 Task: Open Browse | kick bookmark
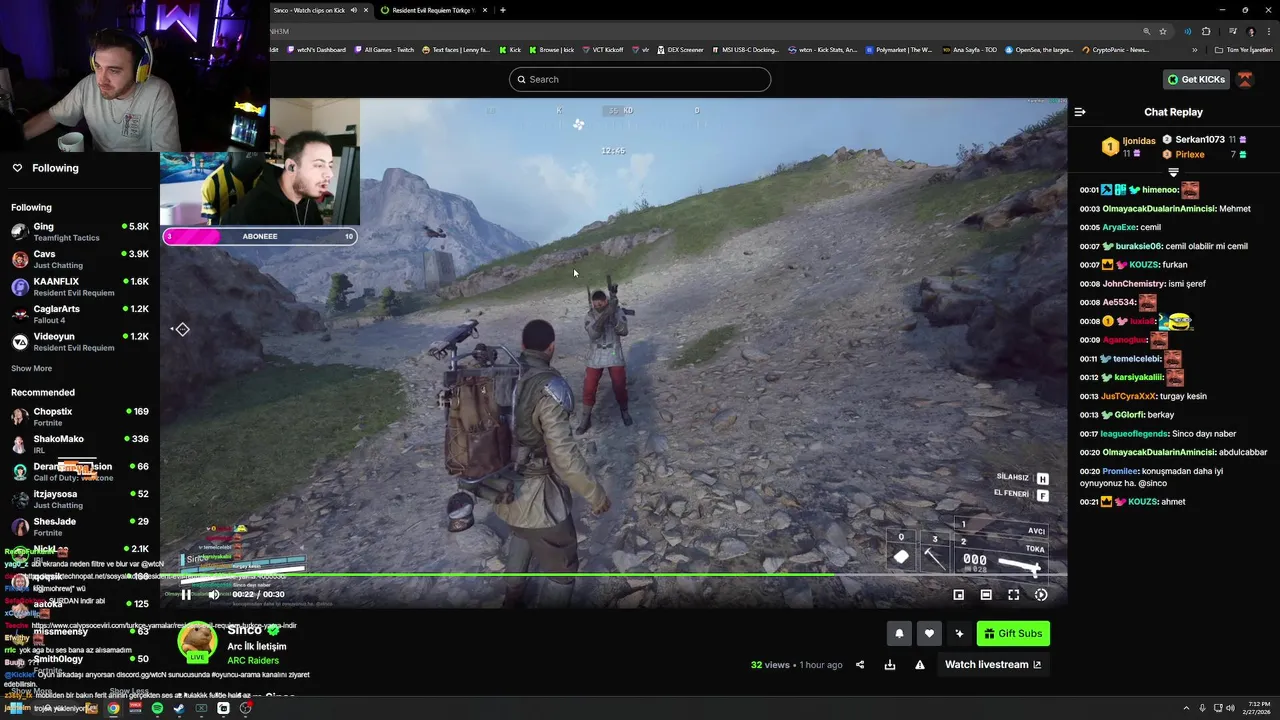(x=551, y=50)
